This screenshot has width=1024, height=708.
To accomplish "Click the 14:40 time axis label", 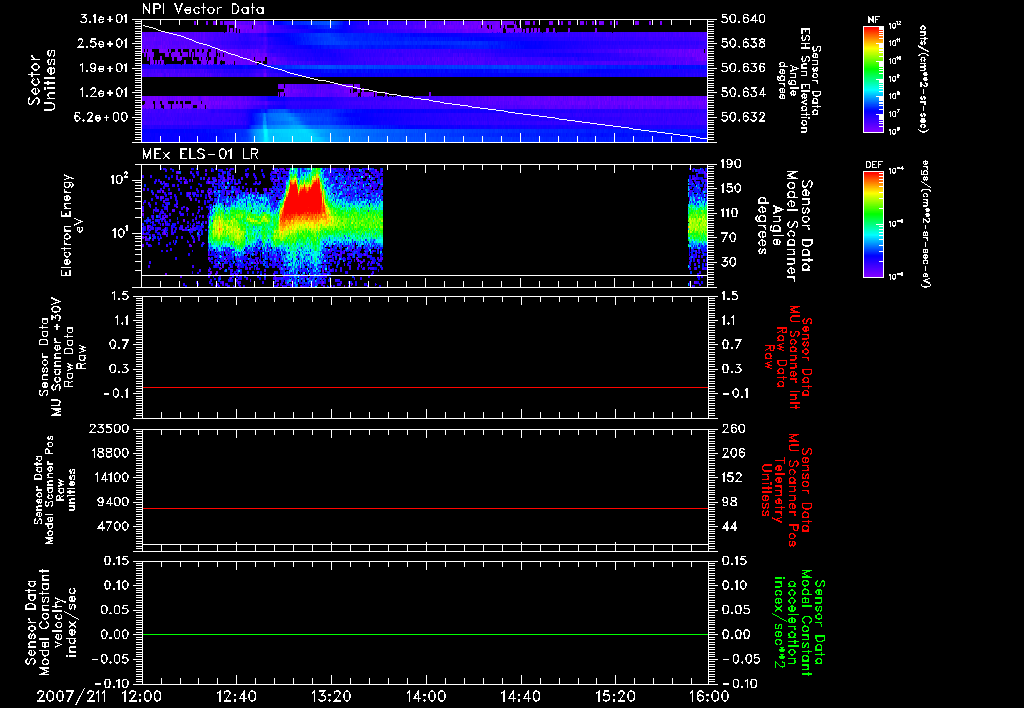I will pos(520,696).
